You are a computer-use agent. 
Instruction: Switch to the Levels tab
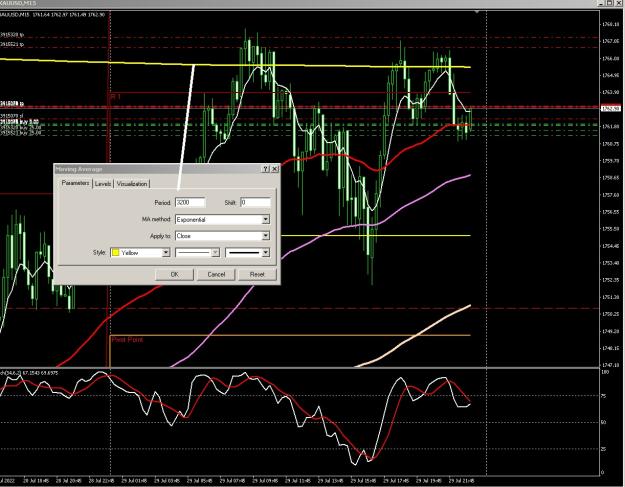[x=103, y=184]
